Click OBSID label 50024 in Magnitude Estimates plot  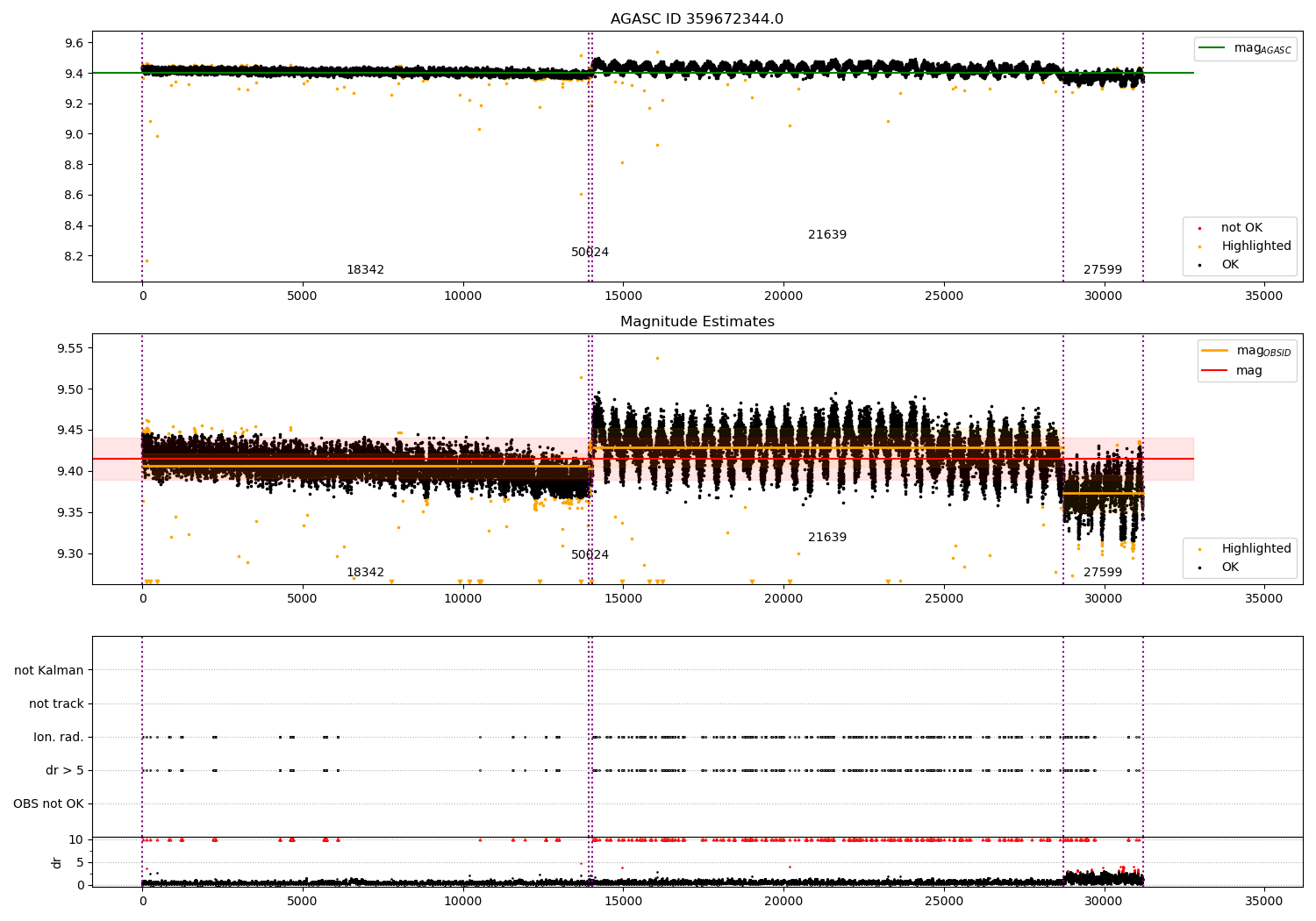coord(590,555)
